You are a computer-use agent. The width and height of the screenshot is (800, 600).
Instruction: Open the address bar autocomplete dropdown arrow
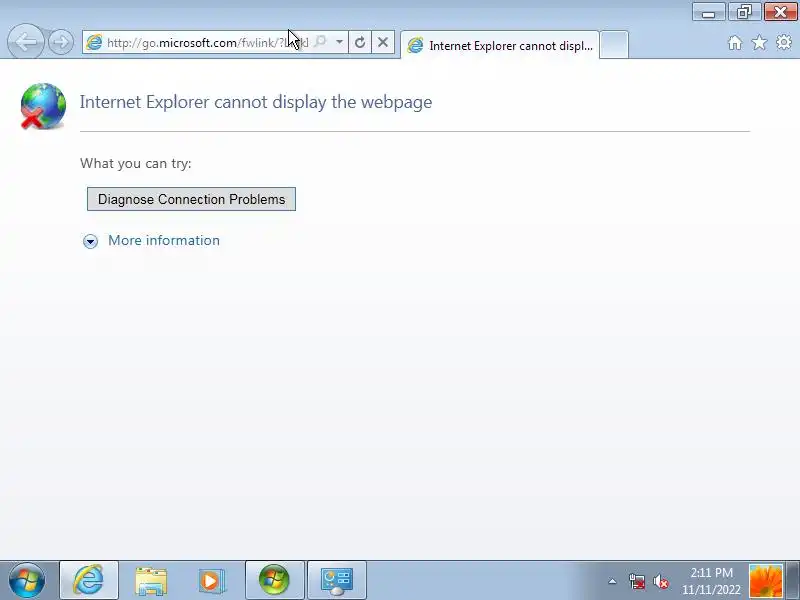[x=339, y=42]
